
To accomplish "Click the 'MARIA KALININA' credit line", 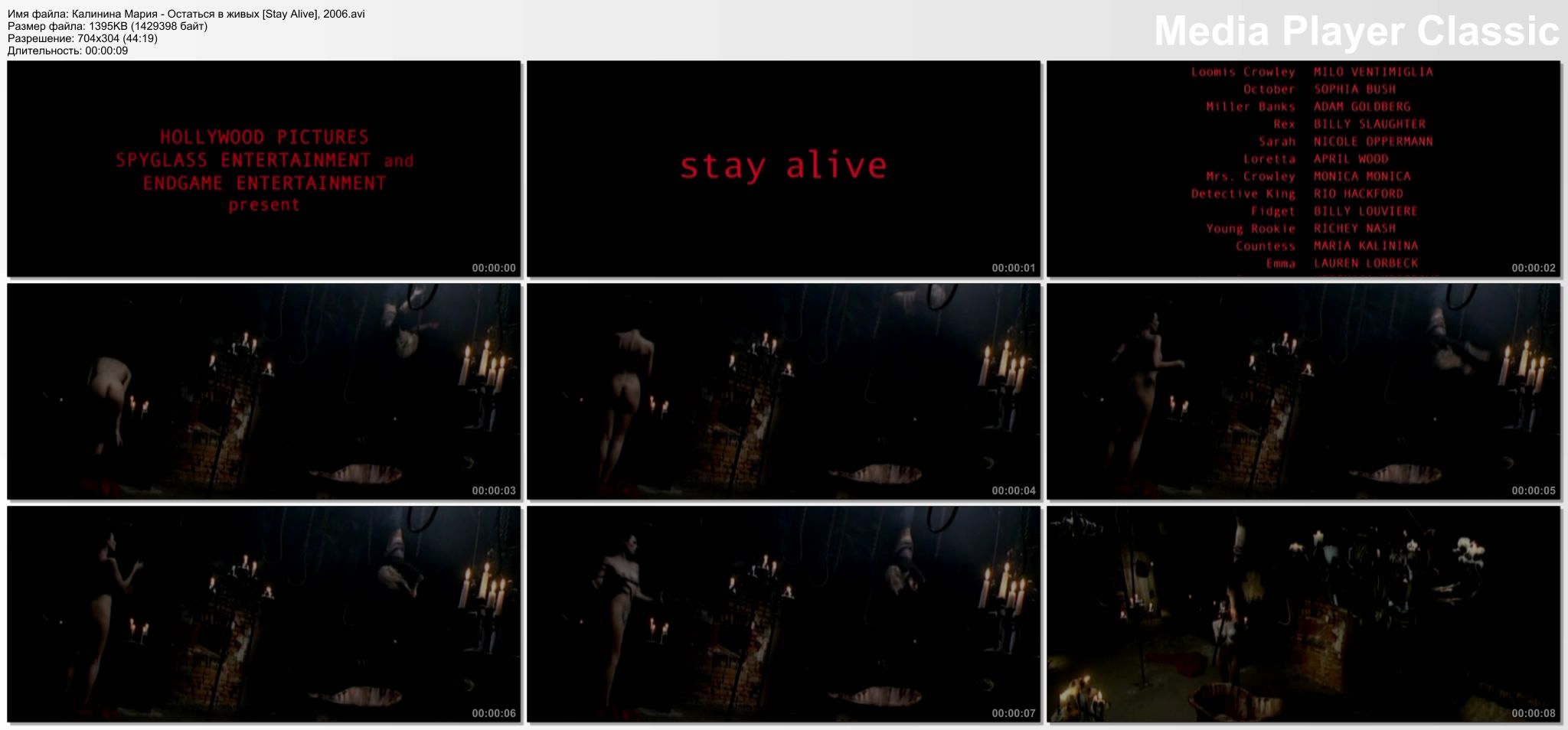I will pos(1366,246).
